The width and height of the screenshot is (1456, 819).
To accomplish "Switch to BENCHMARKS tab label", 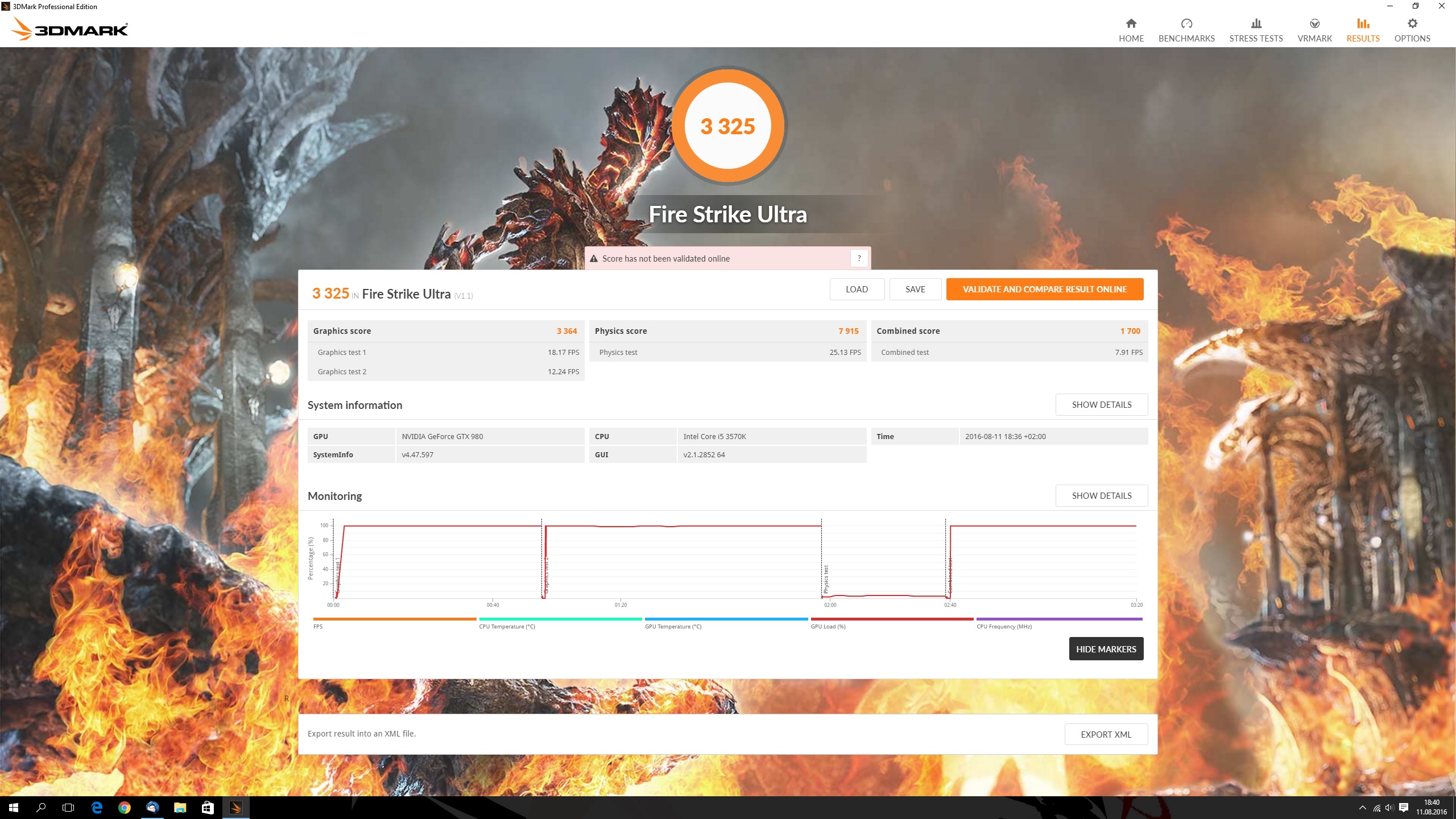I will point(1186,39).
